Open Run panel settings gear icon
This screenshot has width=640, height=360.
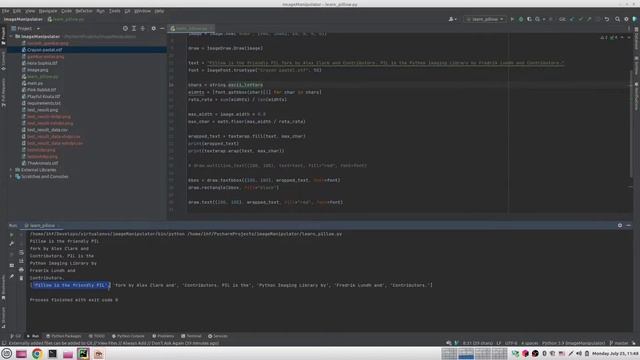point(620,225)
